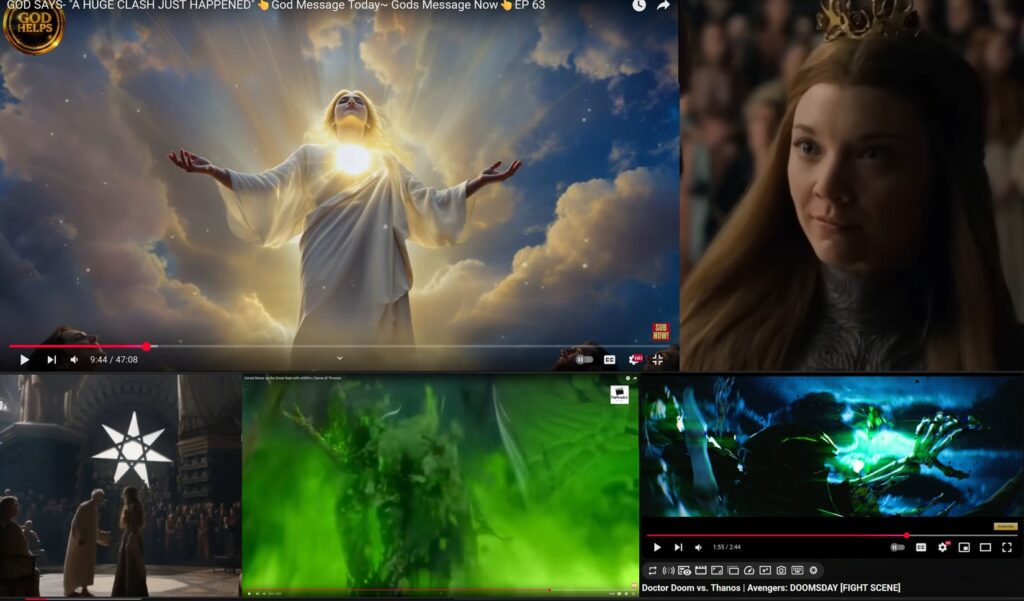1024x601 pixels.
Task: Skip to next video in God Message player
Action: click(52, 359)
